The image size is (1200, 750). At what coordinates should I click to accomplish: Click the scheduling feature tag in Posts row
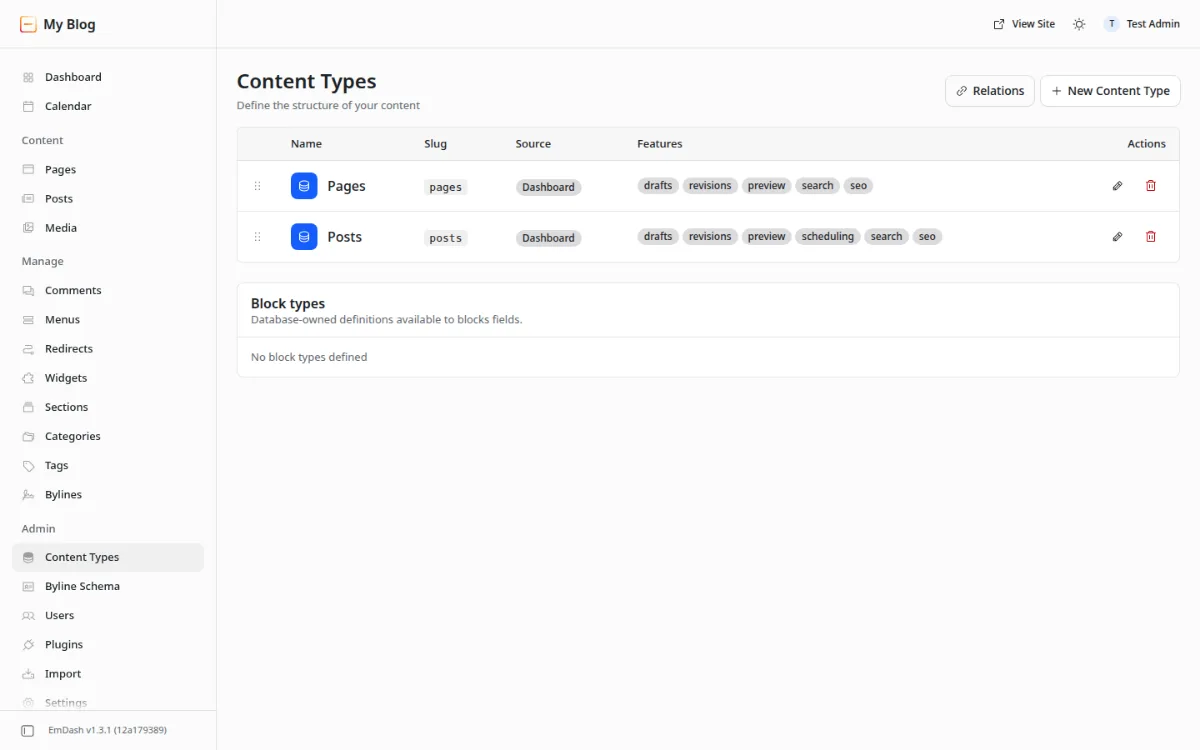coord(828,237)
